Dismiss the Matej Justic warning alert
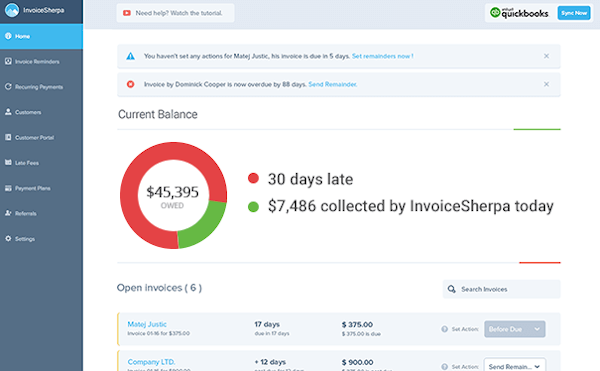 546,56
